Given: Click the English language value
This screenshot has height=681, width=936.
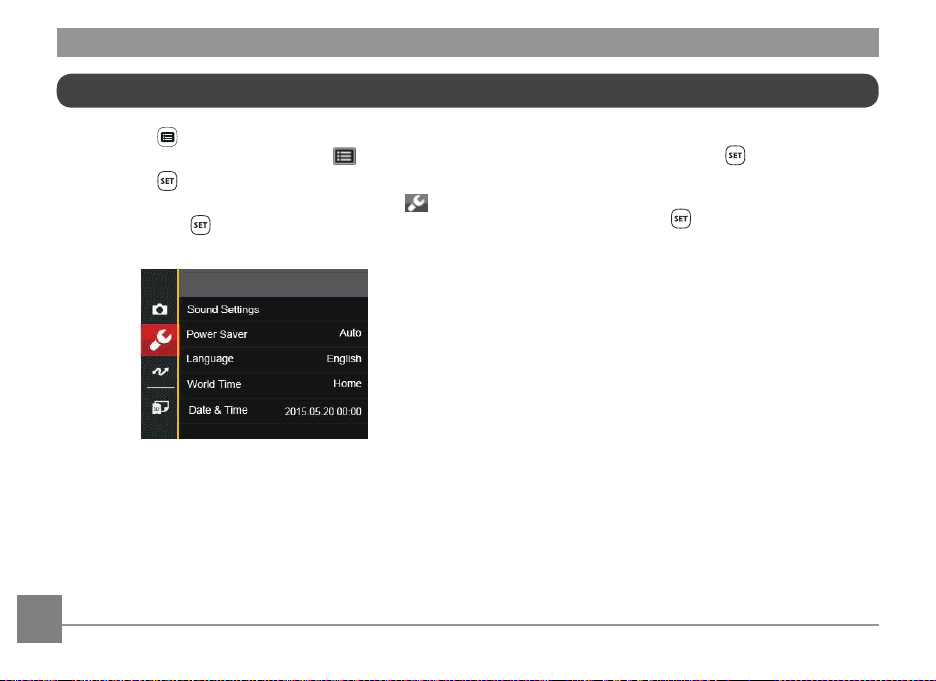Looking at the screenshot, I should click(343, 359).
